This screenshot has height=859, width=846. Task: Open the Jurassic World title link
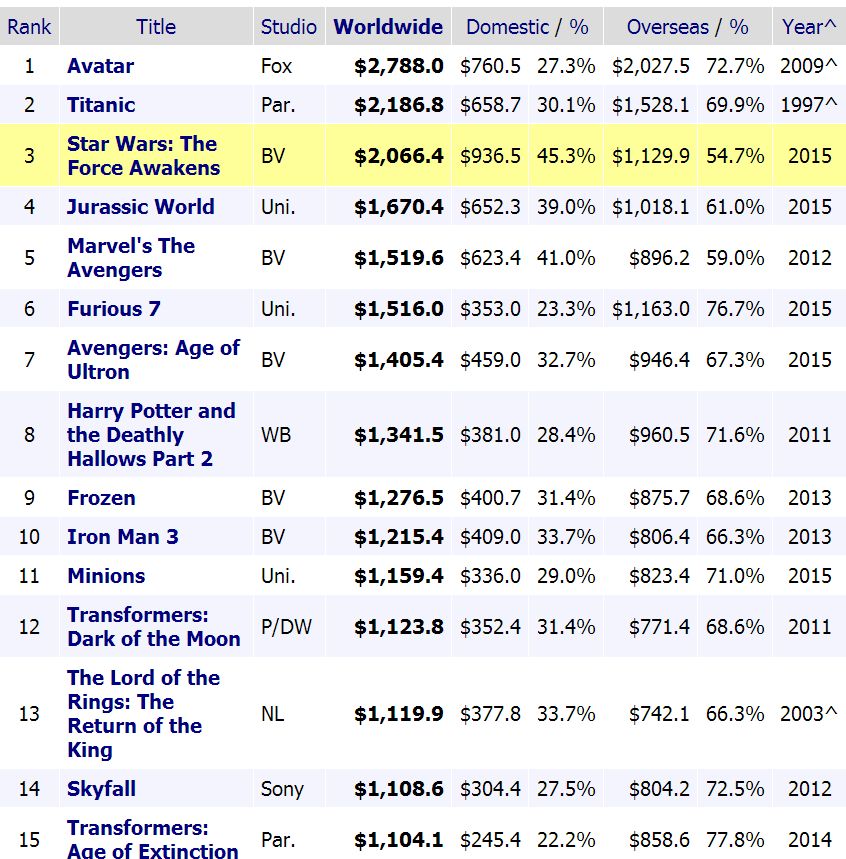coord(140,207)
